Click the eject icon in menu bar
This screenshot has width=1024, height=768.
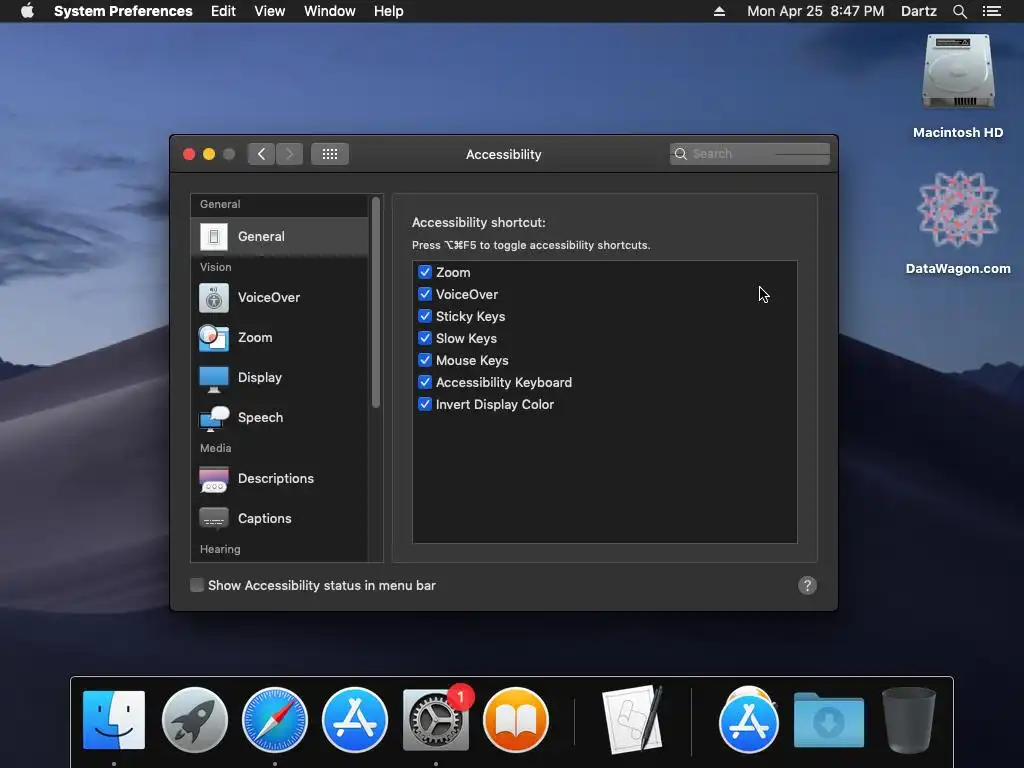[x=719, y=11]
